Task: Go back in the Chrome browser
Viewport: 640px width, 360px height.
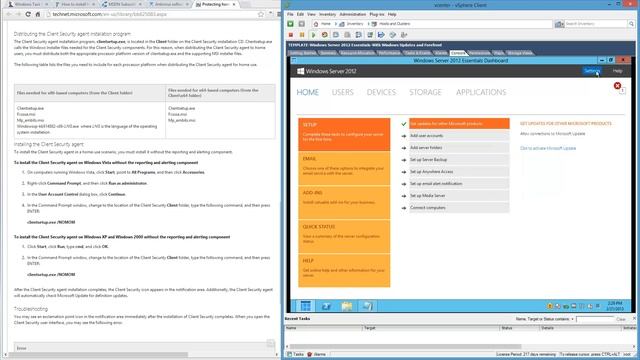Action: pos(9,14)
